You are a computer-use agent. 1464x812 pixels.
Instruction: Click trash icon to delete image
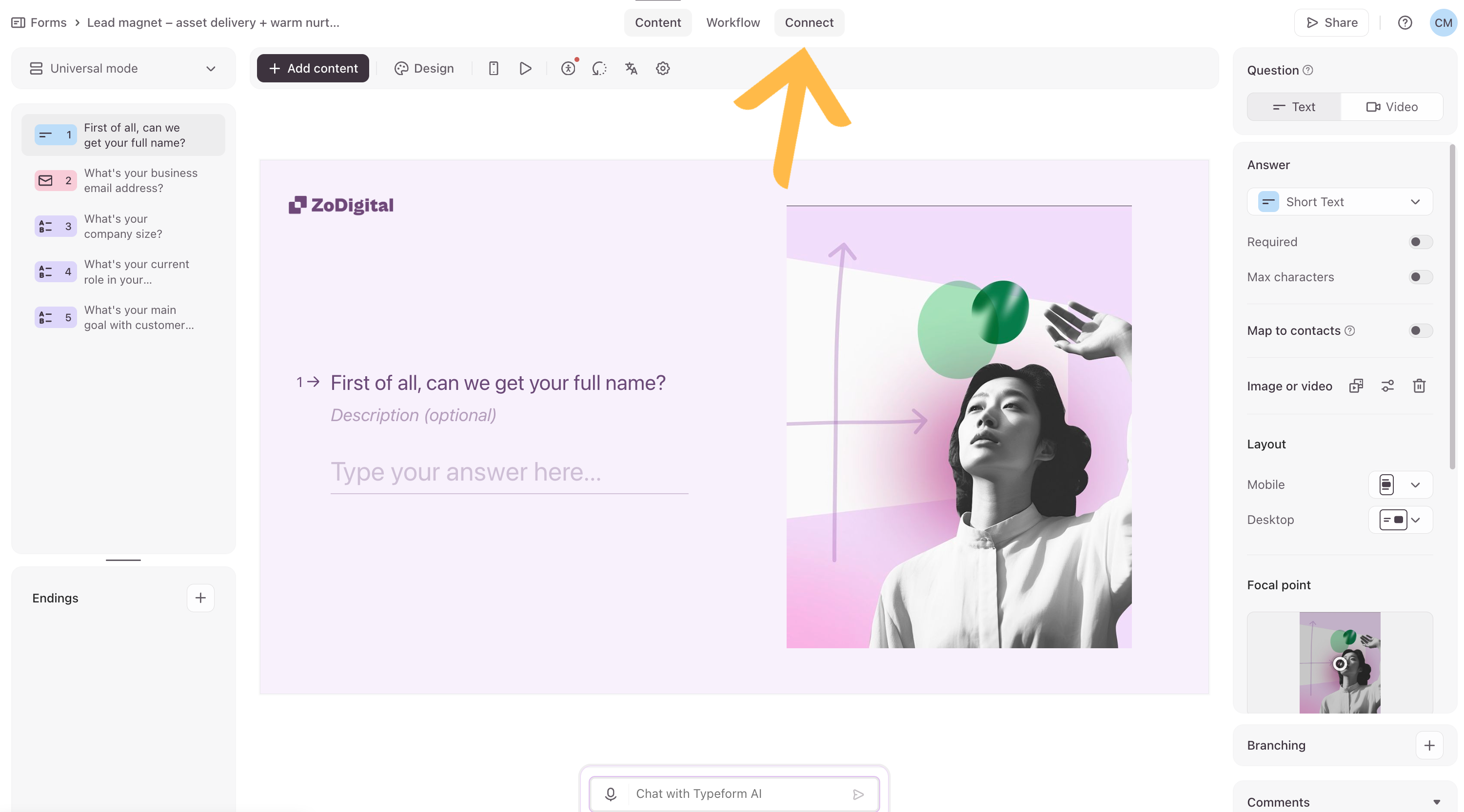click(1419, 386)
